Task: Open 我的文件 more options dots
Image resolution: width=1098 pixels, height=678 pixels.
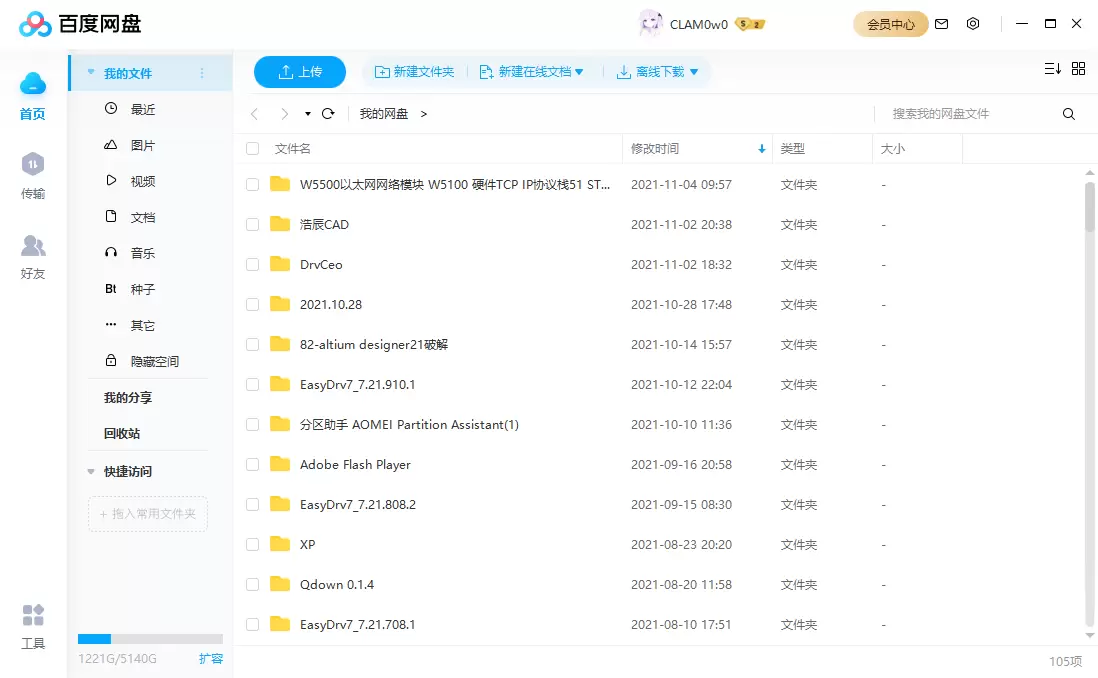Action: (x=202, y=73)
